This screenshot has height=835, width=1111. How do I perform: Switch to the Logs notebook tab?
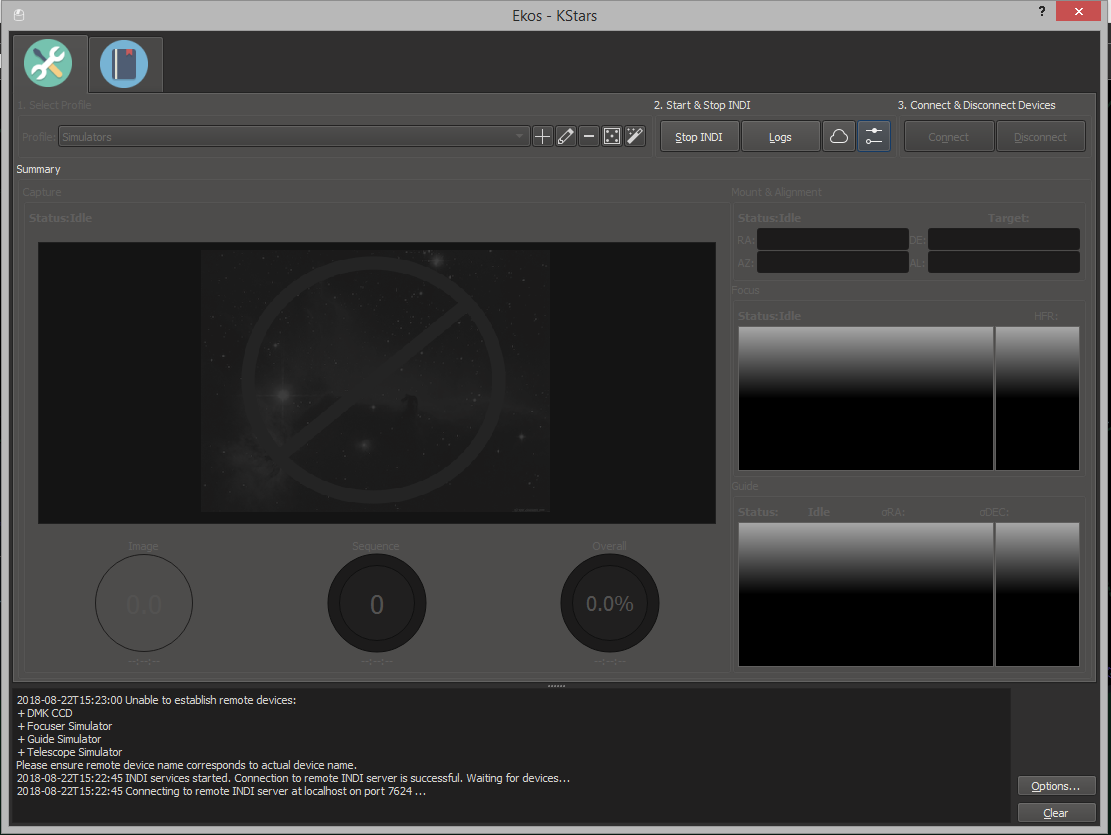pos(124,65)
